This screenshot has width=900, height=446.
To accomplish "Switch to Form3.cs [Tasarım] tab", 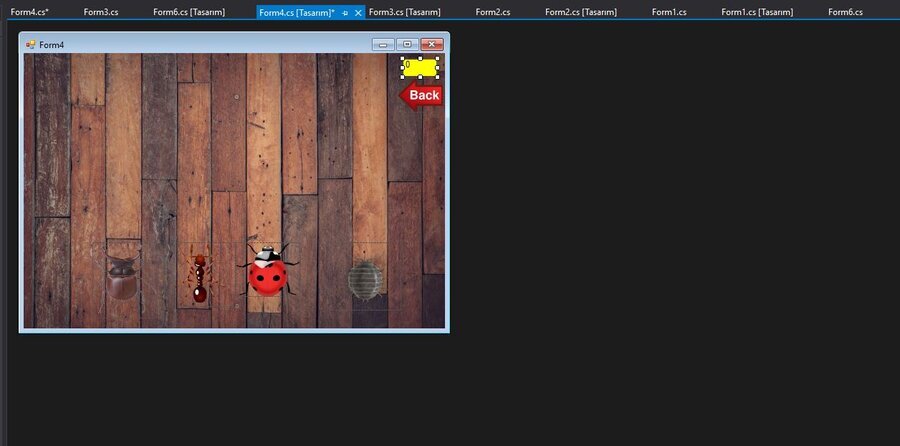I will 405,12.
